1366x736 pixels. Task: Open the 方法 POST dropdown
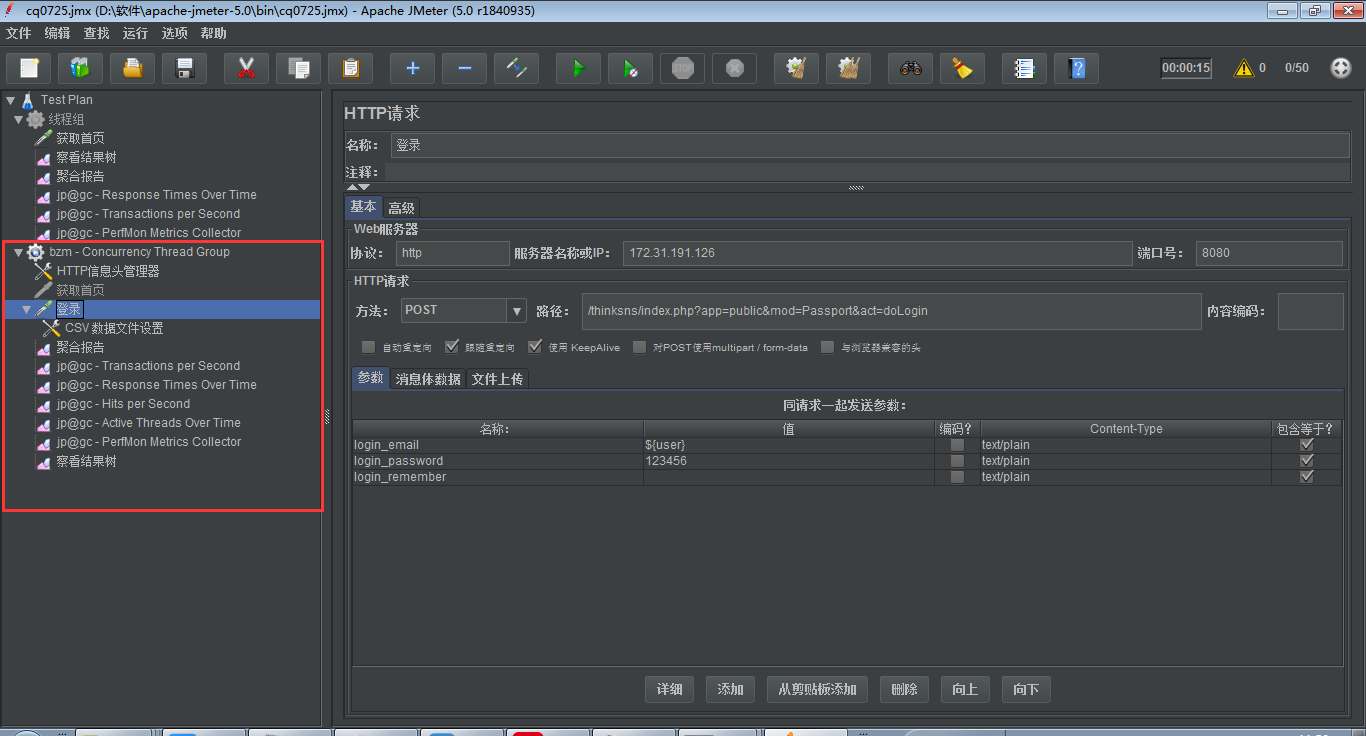(517, 311)
